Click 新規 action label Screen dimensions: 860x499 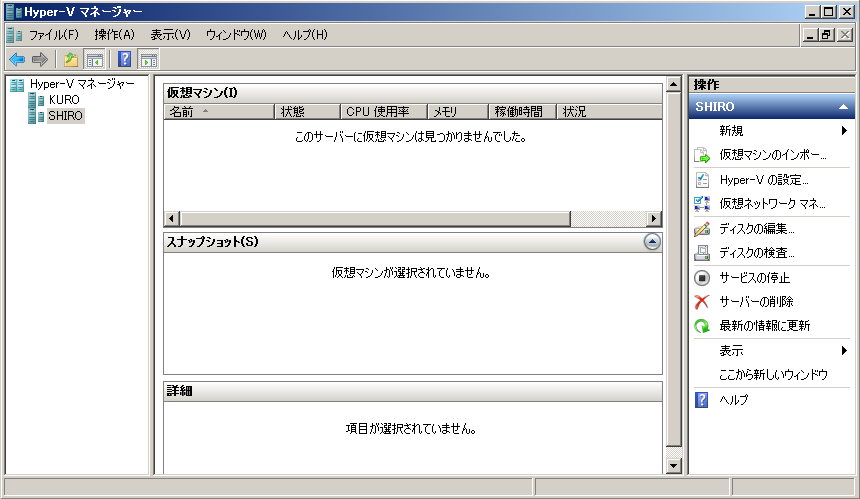click(x=731, y=131)
